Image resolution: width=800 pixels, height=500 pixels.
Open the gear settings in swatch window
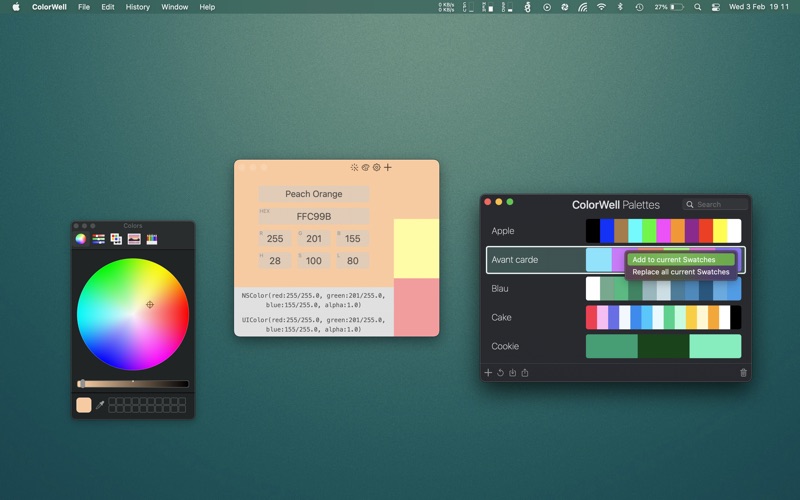point(376,168)
